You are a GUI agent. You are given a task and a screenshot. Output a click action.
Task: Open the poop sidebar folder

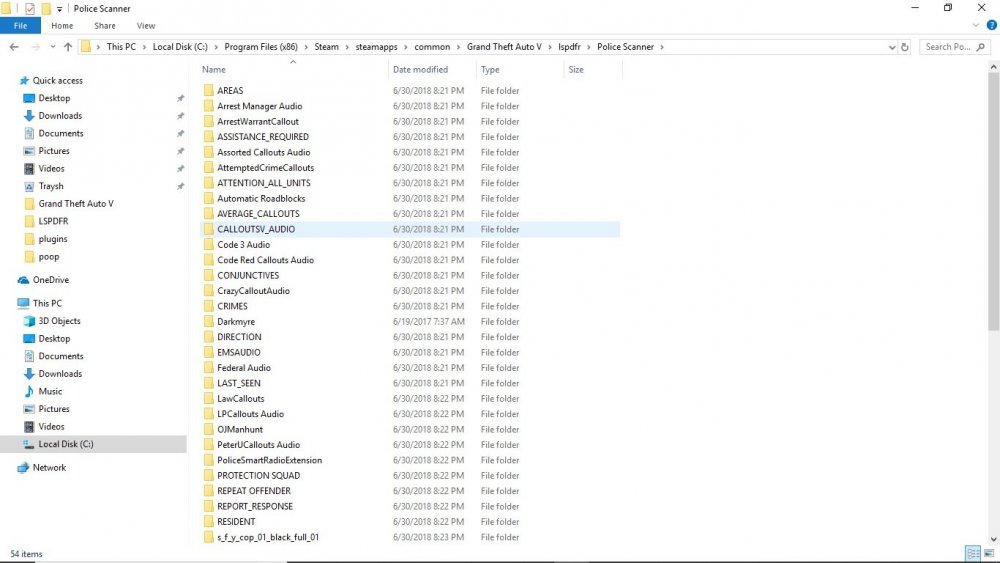coord(48,256)
